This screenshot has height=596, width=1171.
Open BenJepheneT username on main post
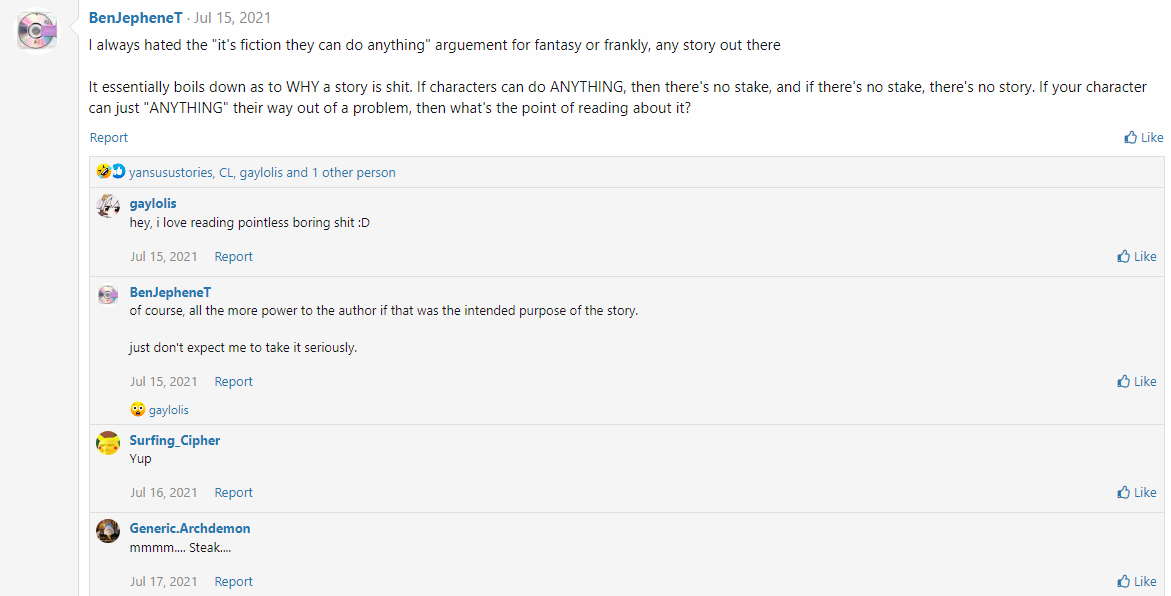(136, 18)
